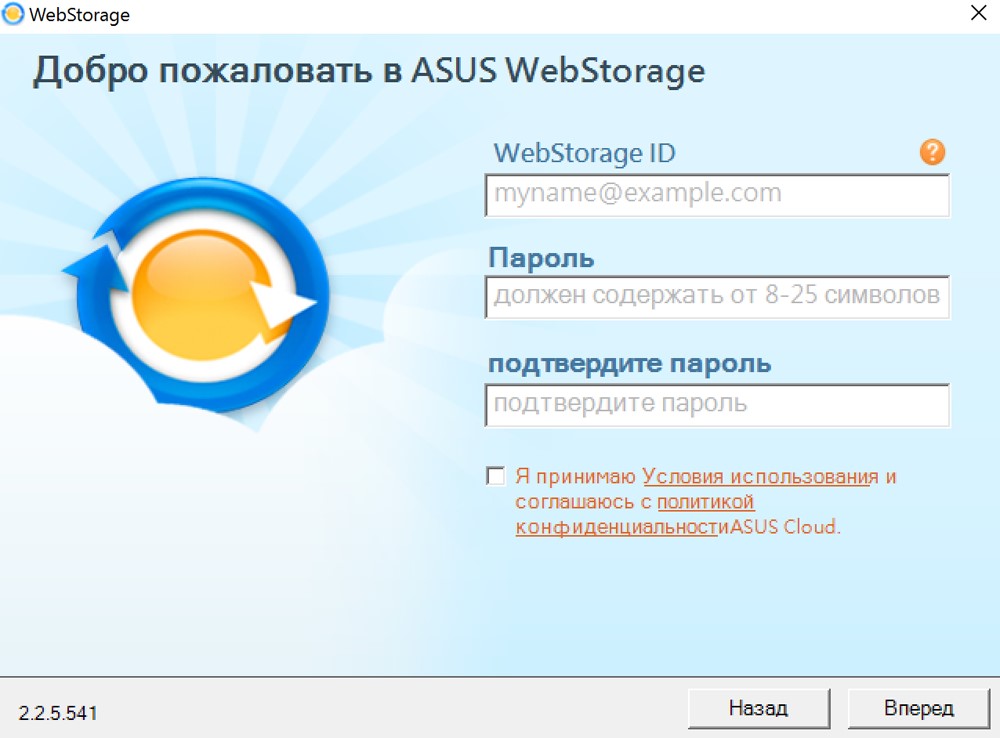Click the large WebStorage sync logo

coord(198,297)
